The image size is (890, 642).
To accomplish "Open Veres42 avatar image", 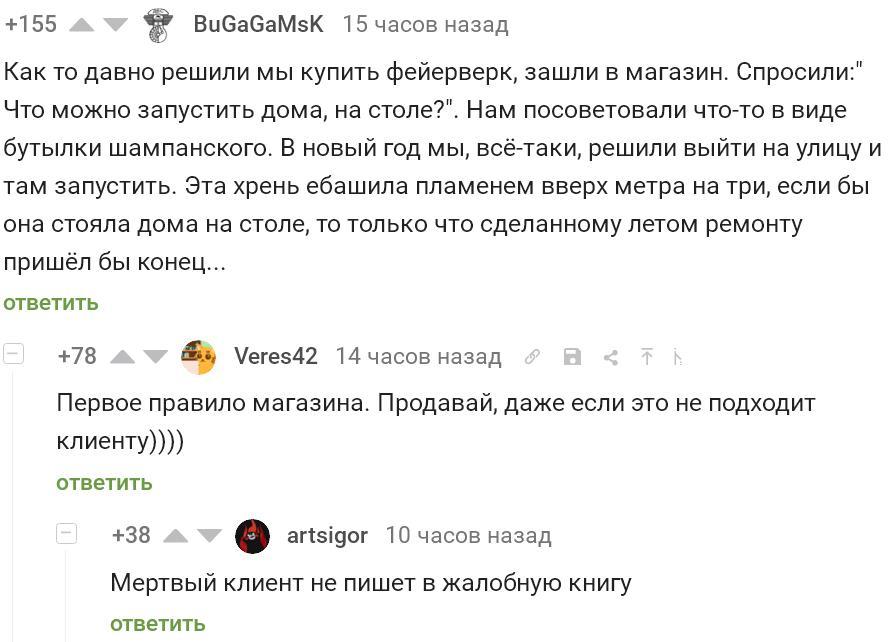I will point(199,357).
